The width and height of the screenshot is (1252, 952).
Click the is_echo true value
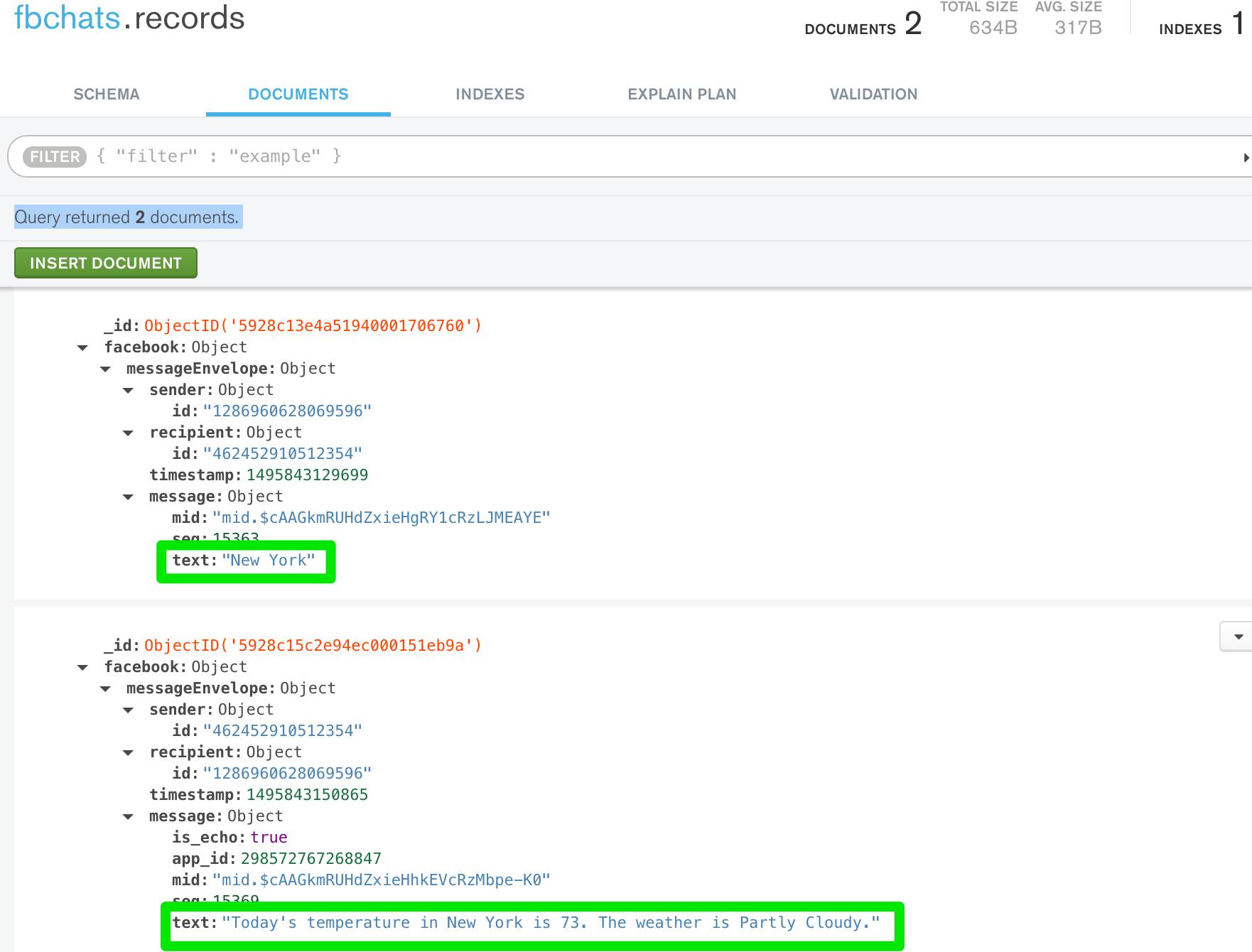pos(269,837)
